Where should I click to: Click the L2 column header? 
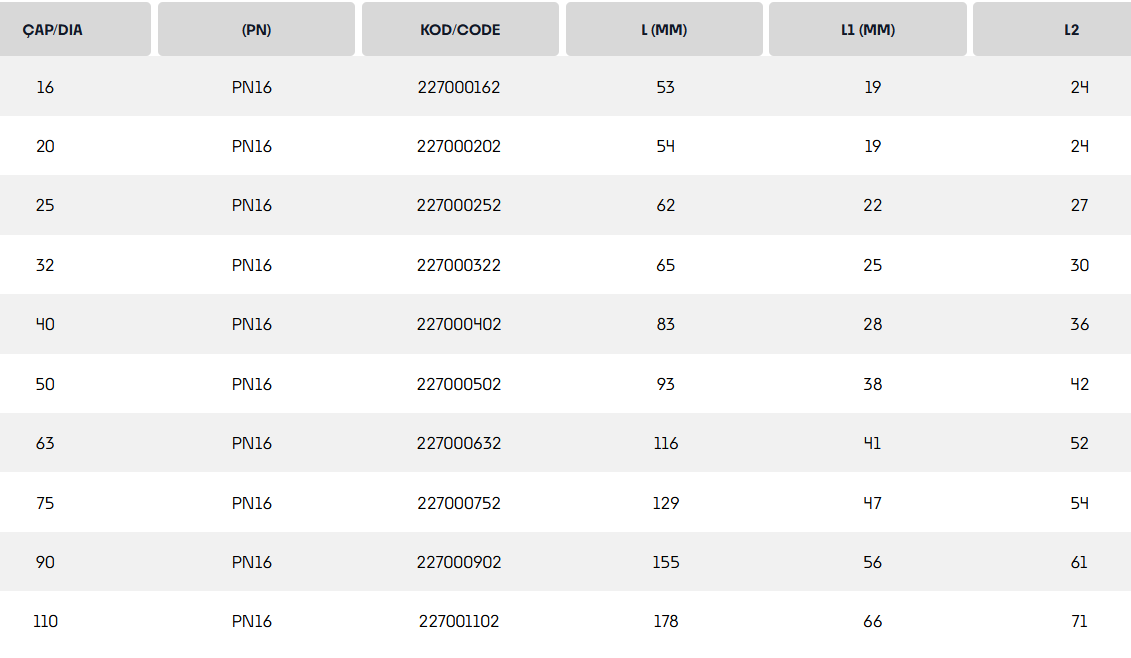1071,30
